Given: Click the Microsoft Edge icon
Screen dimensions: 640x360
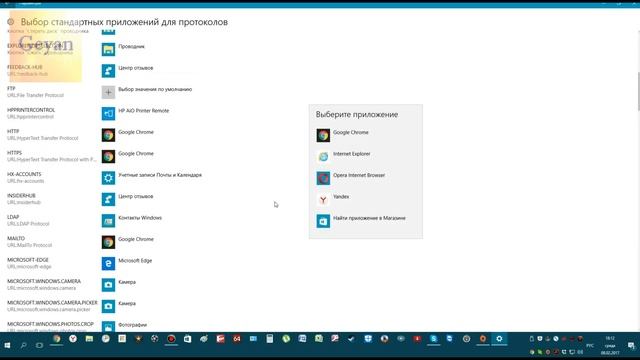Looking at the screenshot, I should pos(108,263).
